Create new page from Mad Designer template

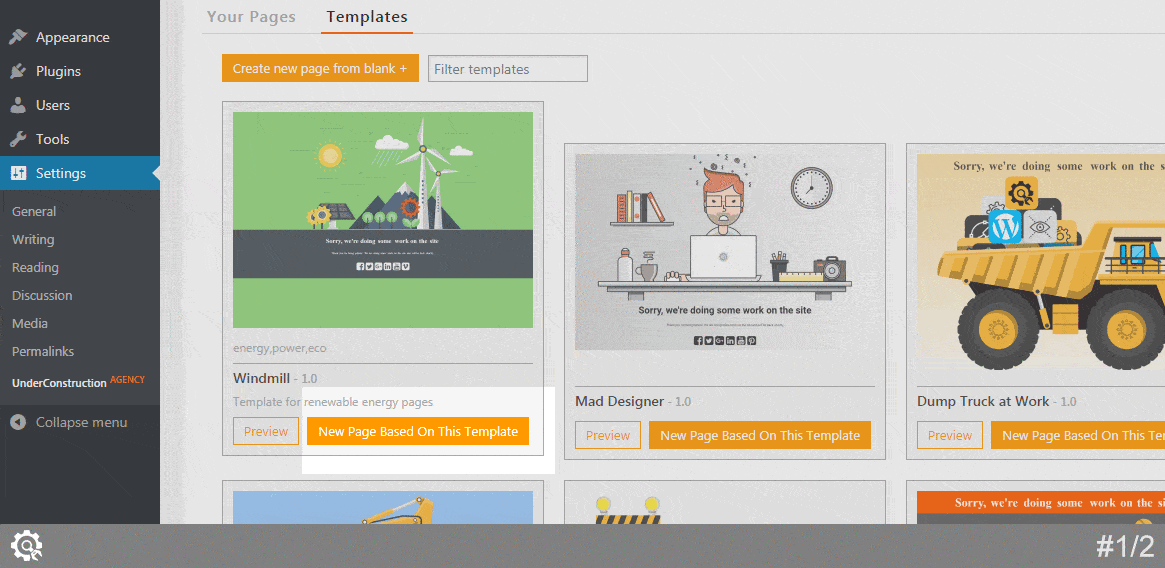coord(760,435)
